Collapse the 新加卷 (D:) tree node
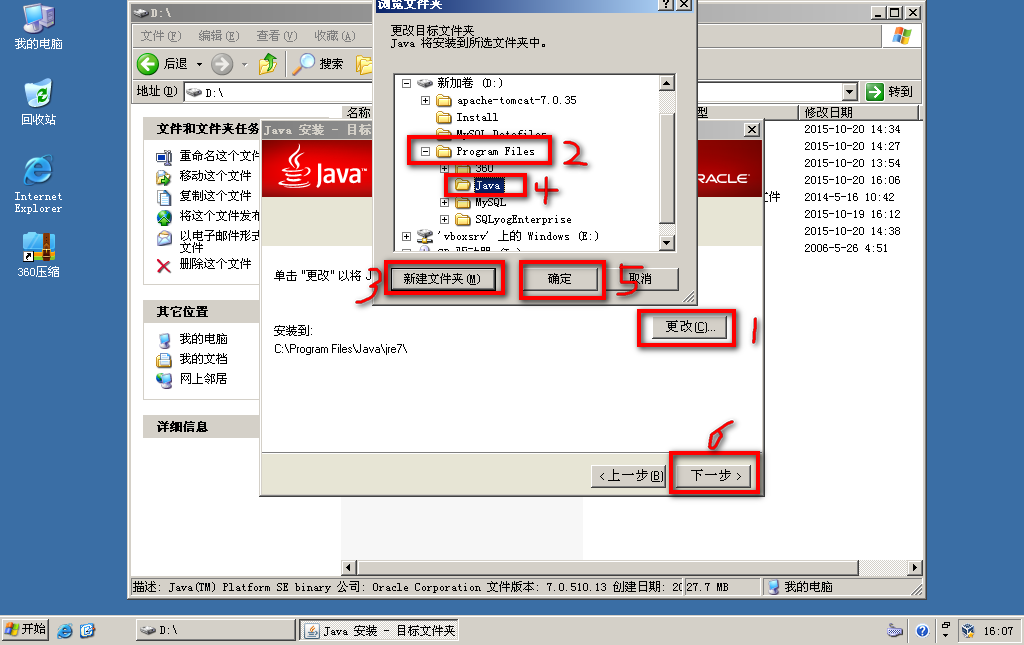The width and height of the screenshot is (1024, 645). tap(406, 83)
